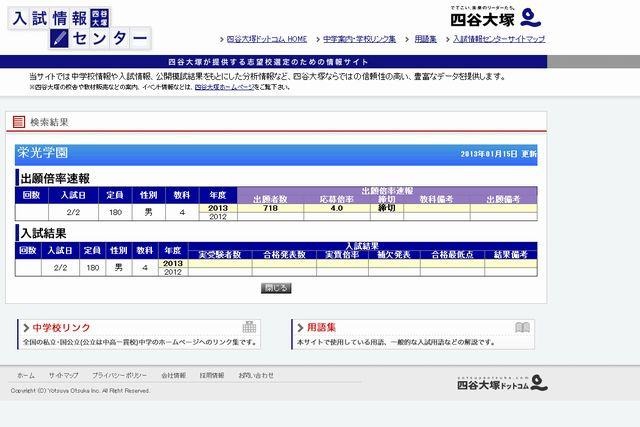Screen dimensions: 640x427
Task: Open the 中学校リンク heading link
Action: coord(61,328)
